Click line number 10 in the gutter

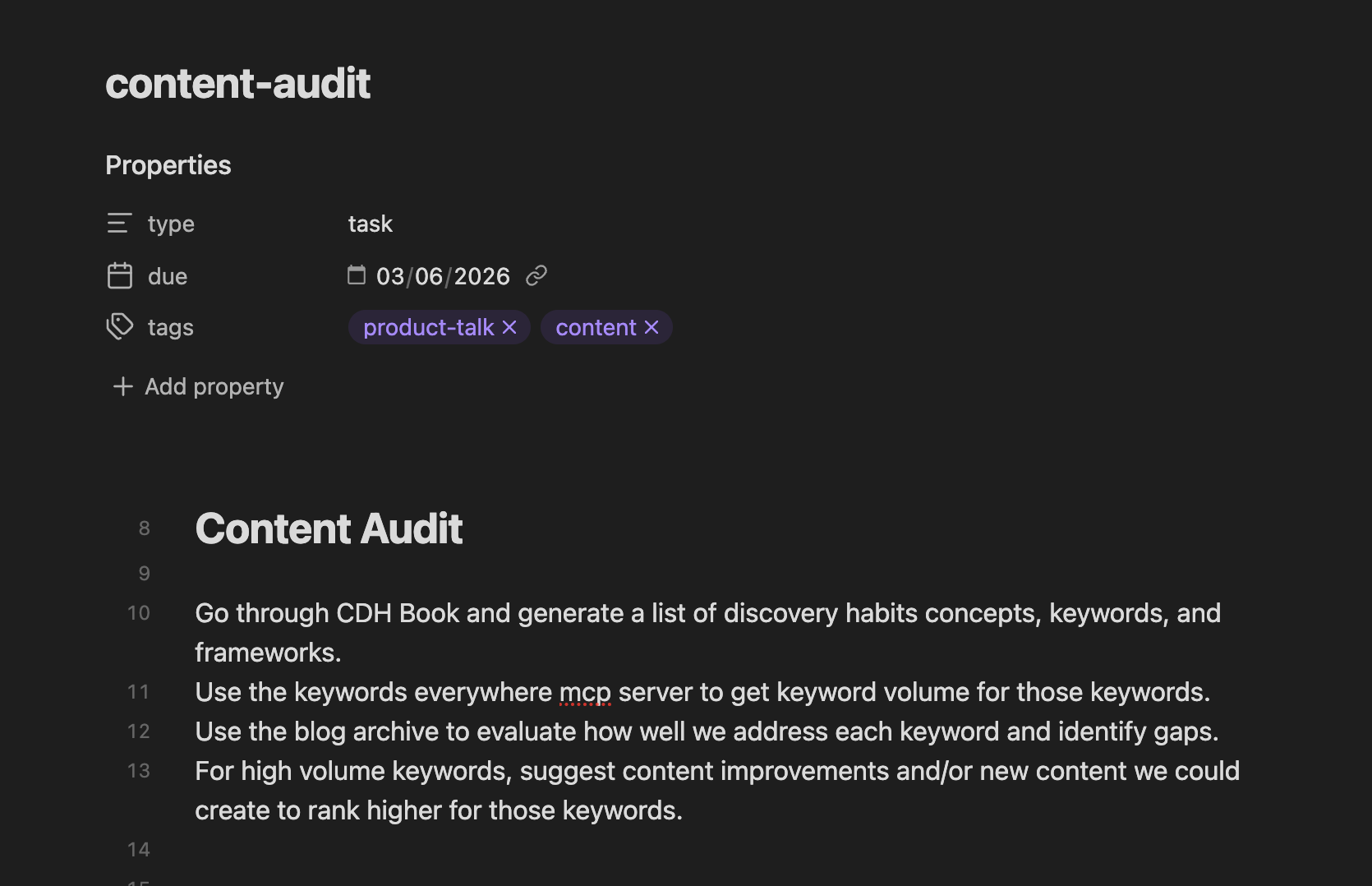click(136, 612)
